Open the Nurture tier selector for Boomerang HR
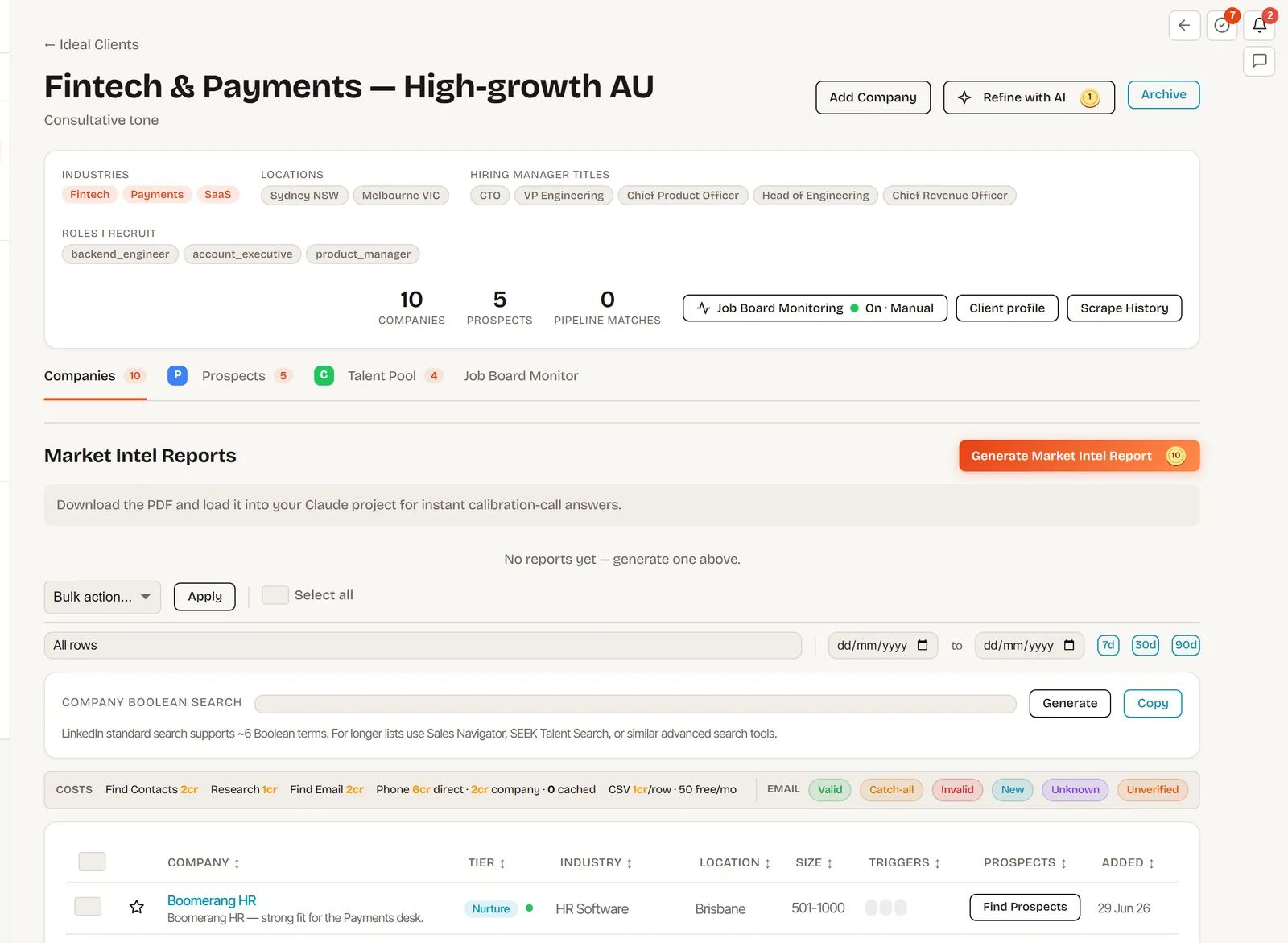 pos(491,908)
